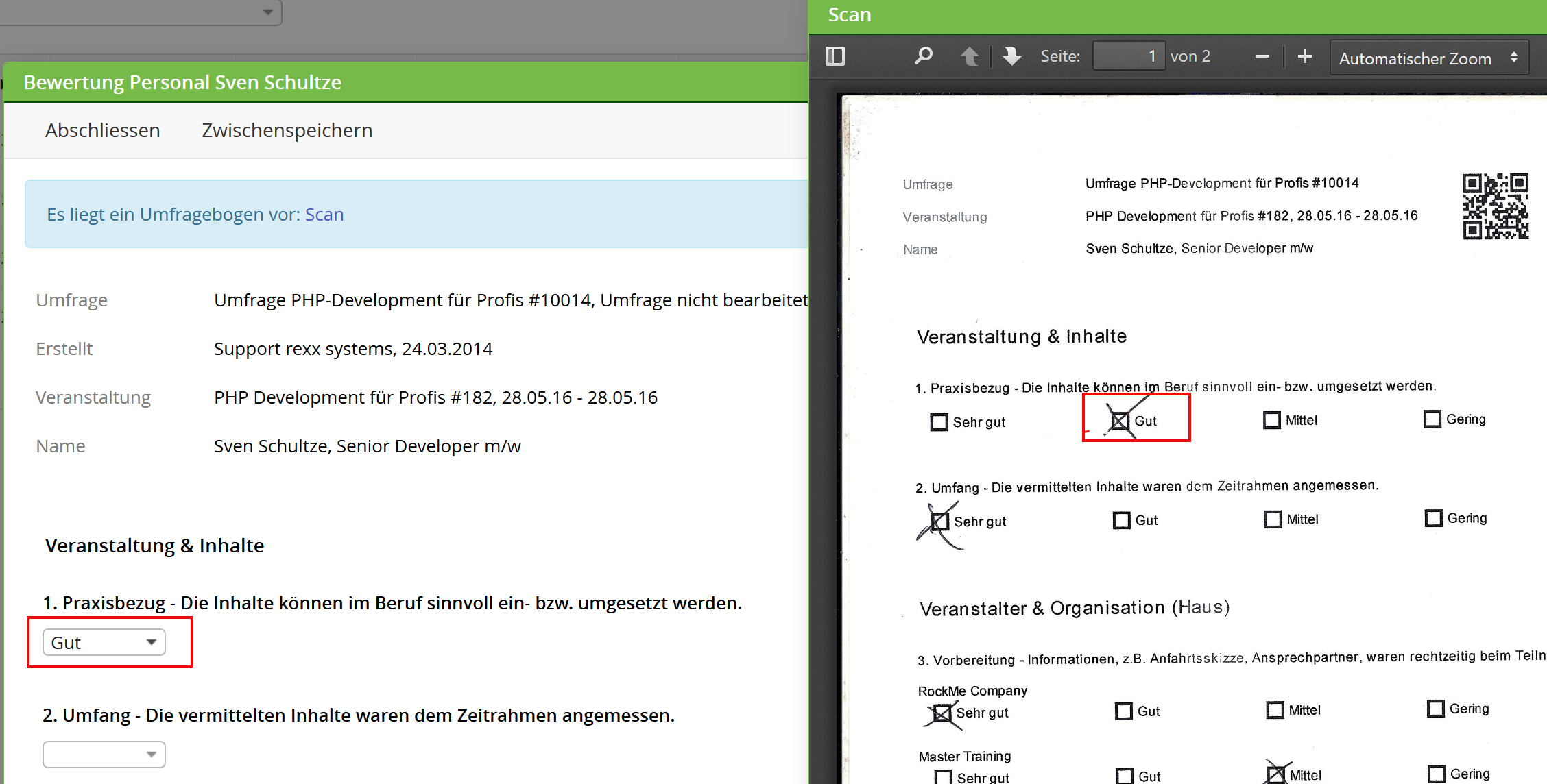This screenshot has width=1547, height=784.
Task: Click Sehr gut checkbox under RockMe Company
Action: click(943, 713)
